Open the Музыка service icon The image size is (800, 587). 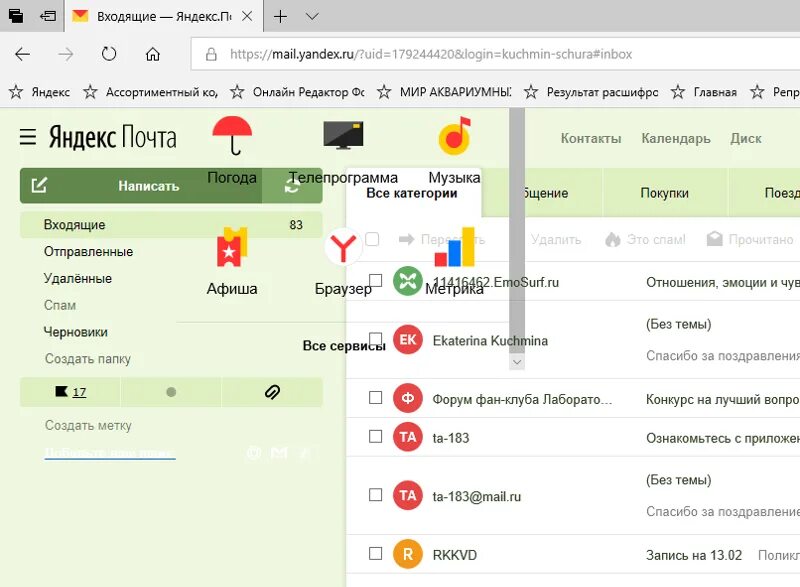click(x=455, y=136)
